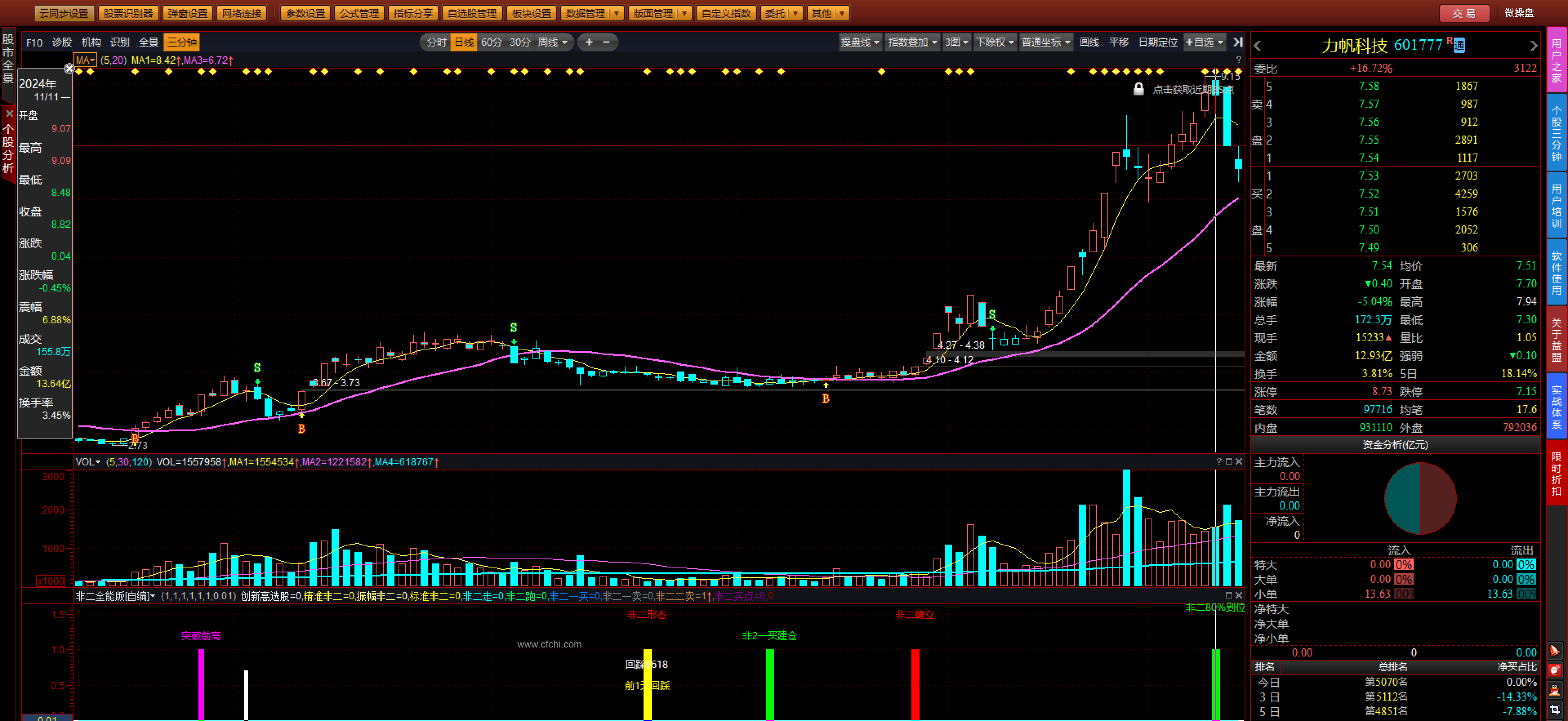Switch to 日线 daily period

tap(464, 42)
